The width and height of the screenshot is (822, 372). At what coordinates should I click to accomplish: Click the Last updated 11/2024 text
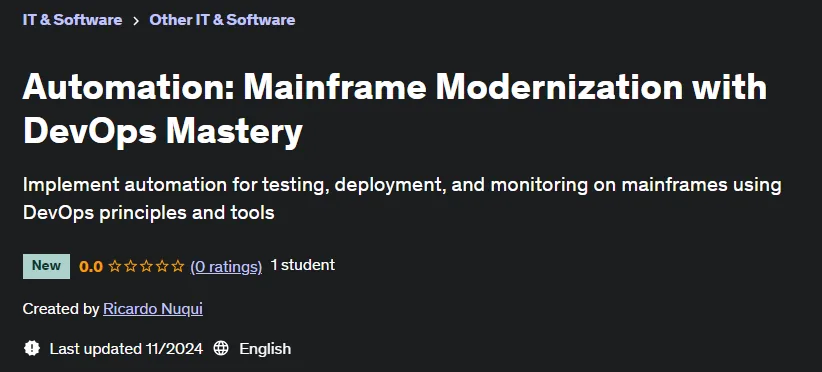coord(126,348)
